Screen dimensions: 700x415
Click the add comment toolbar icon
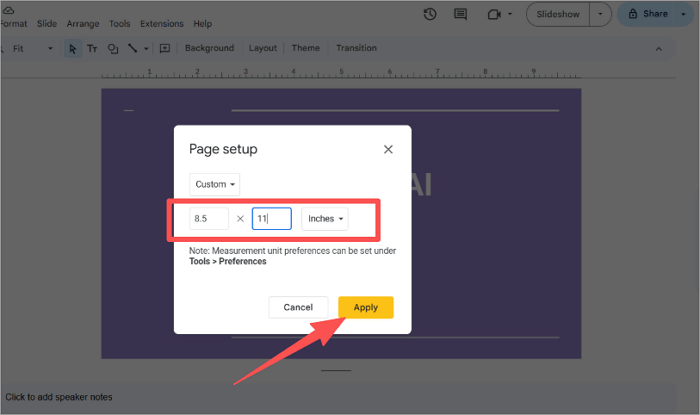coord(164,48)
